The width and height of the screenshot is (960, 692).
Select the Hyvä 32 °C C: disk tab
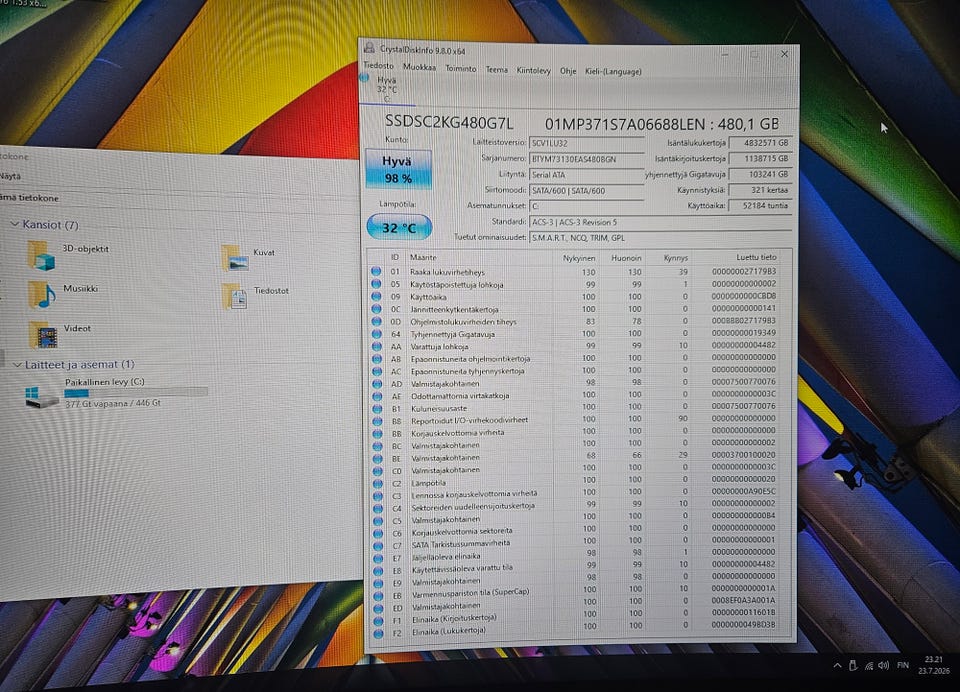pos(381,89)
